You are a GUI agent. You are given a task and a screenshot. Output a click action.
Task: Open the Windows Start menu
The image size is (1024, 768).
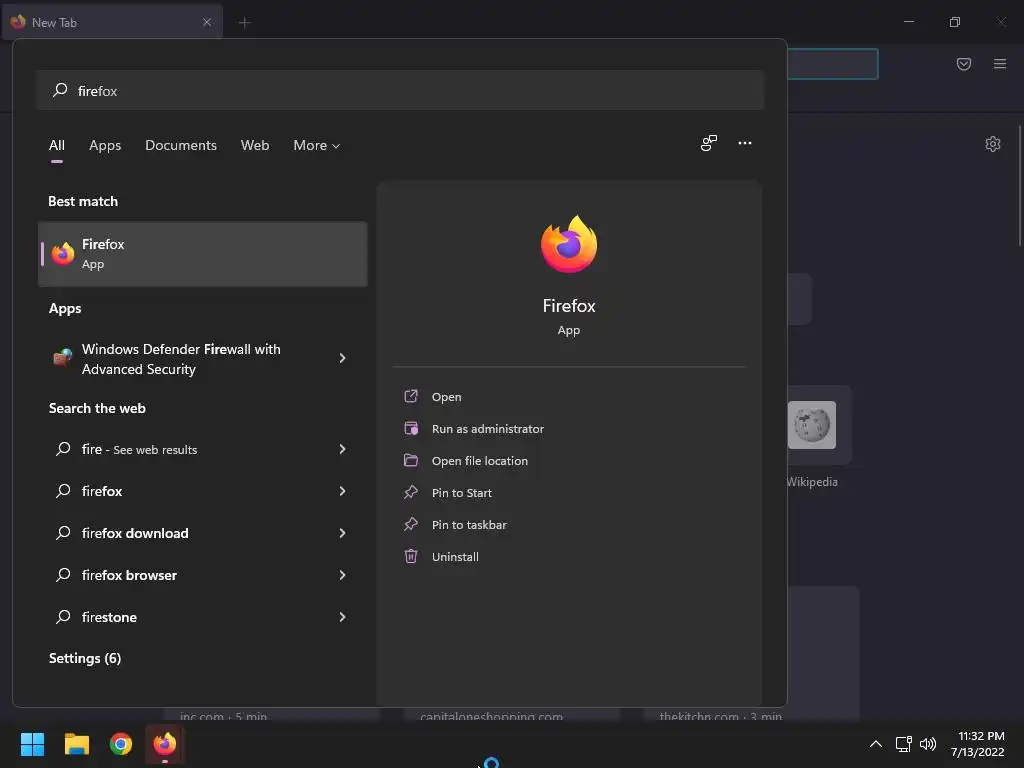coord(32,744)
